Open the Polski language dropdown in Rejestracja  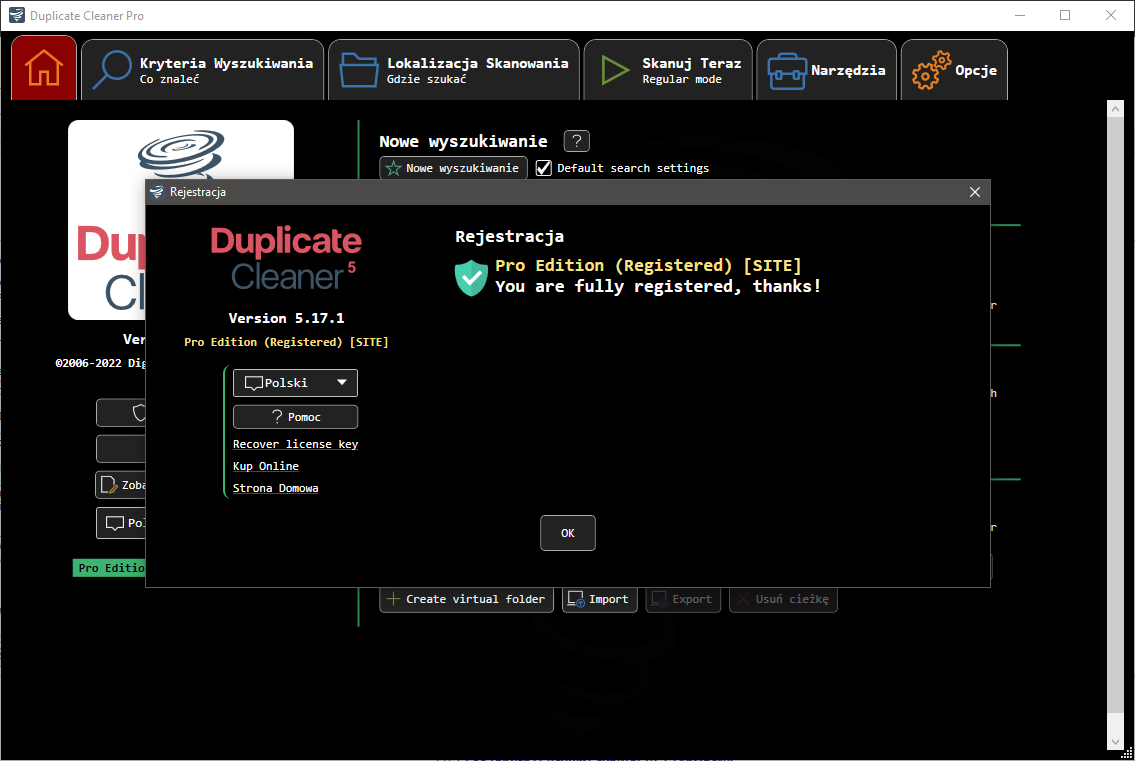295,382
